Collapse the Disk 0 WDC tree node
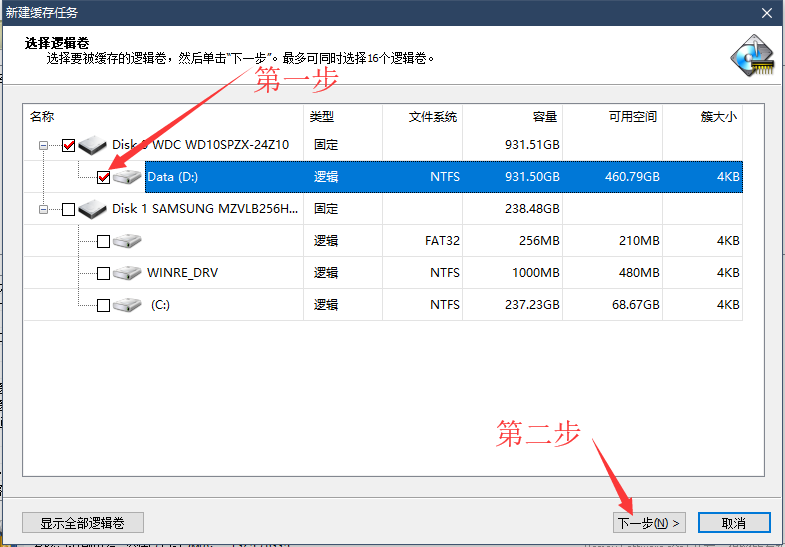Viewport: 785px width, 547px height. tap(44, 146)
